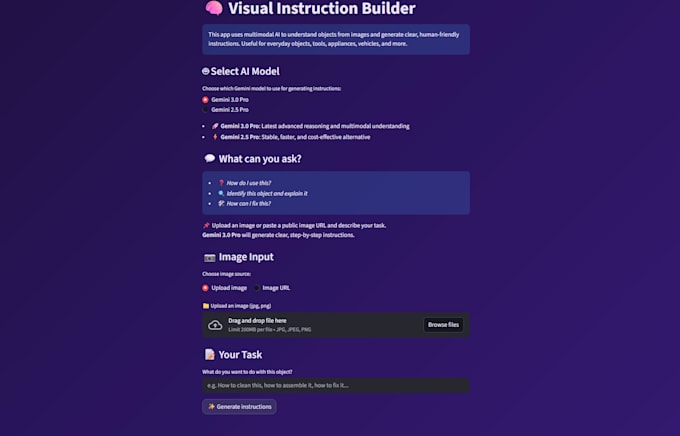Click the Drag and drop file here area

tap(336, 325)
